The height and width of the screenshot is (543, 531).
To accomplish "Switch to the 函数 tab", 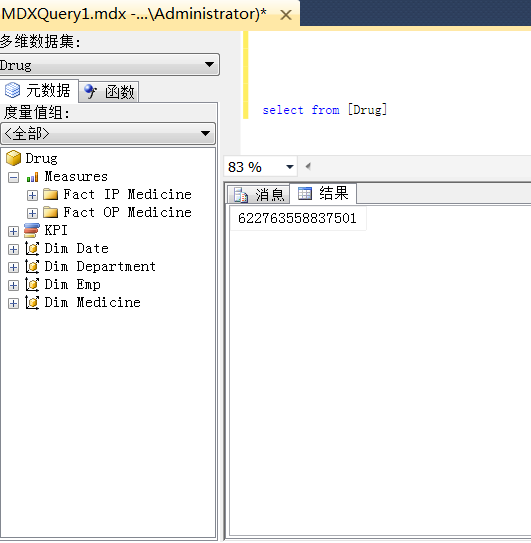I will [109, 92].
